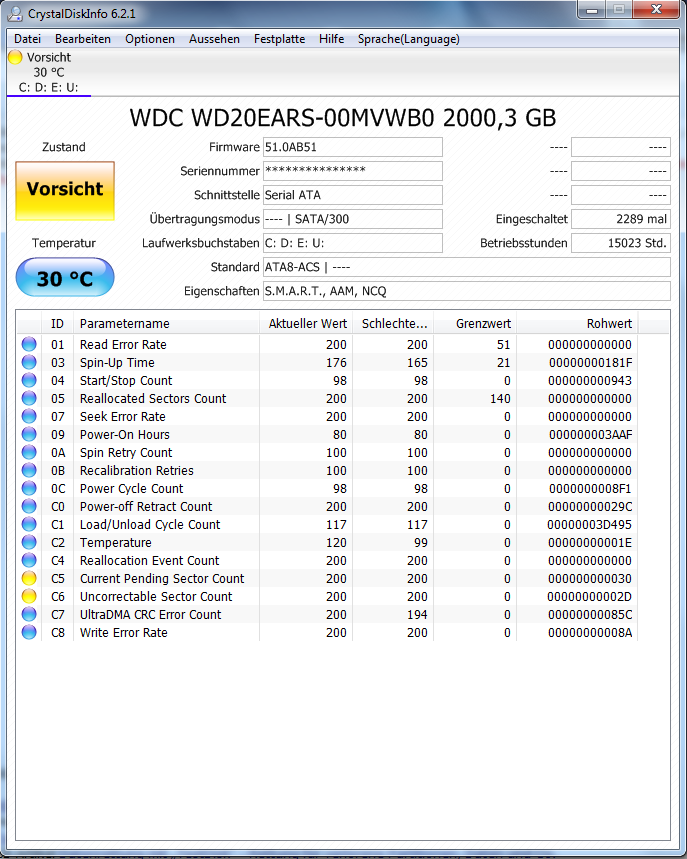Click the Rohwert column header
The width and height of the screenshot is (687, 859).
tap(577, 324)
